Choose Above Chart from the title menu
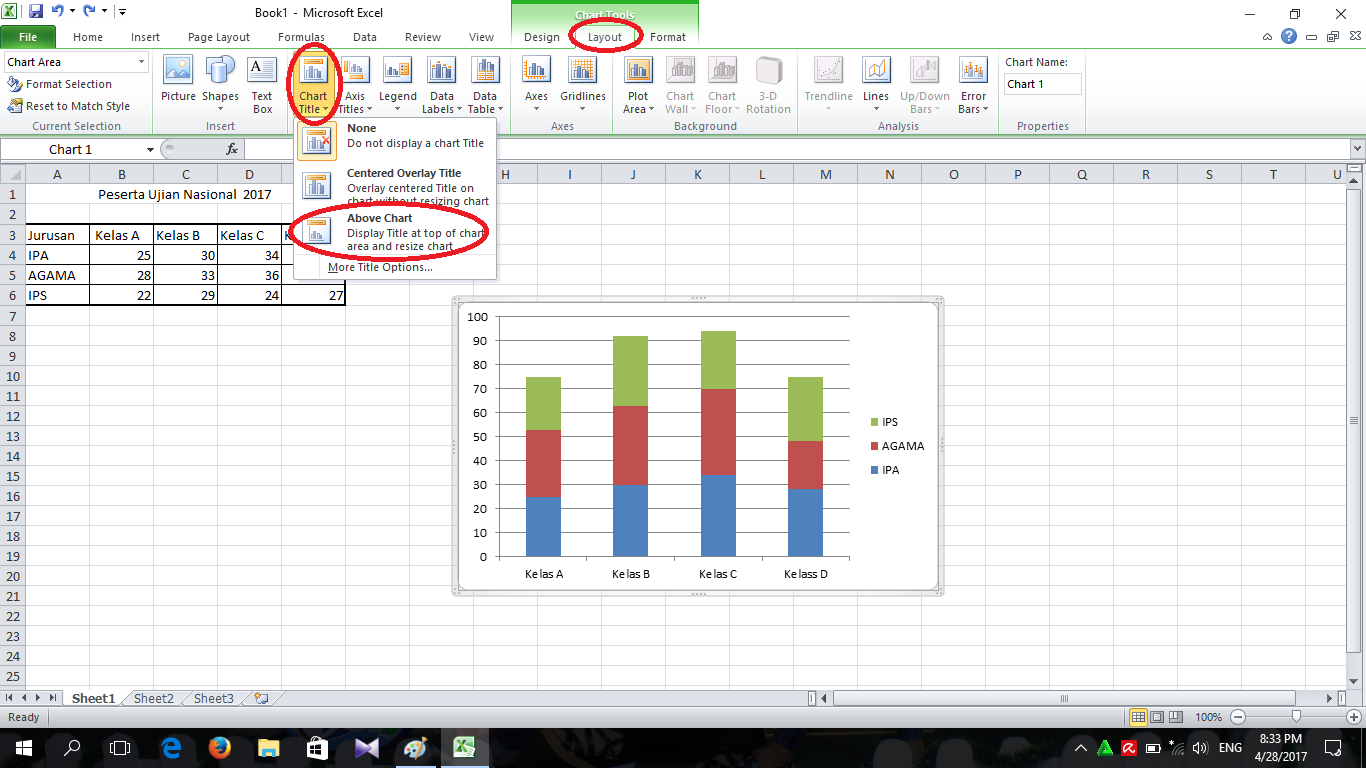 pos(390,230)
